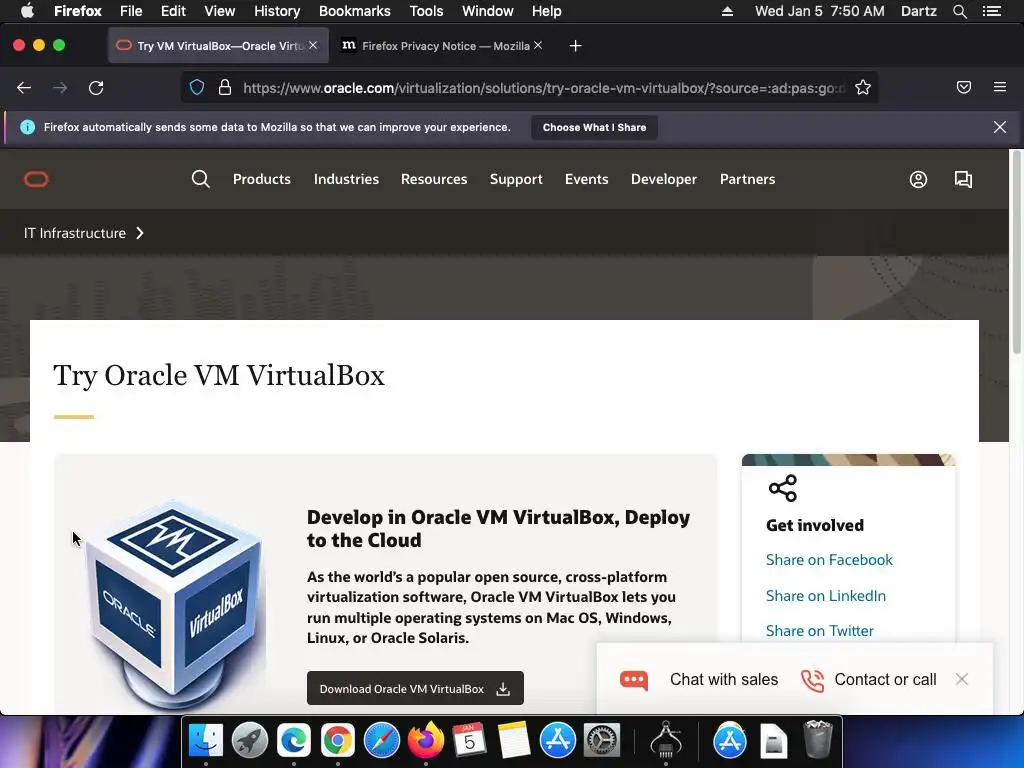This screenshot has height=768, width=1024.
Task: Open the Support navigation menu
Action: click(x=516, y=179)
